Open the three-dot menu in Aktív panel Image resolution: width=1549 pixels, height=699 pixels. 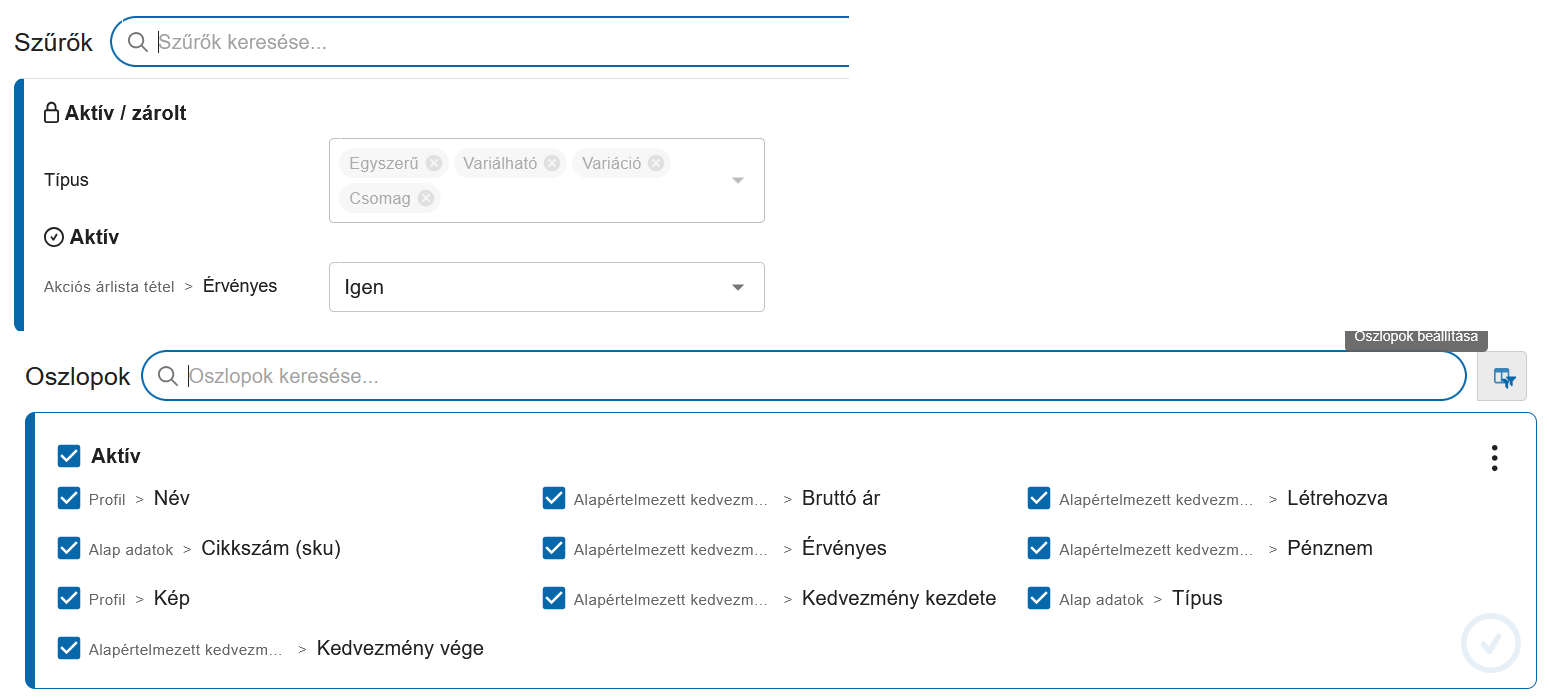1494,458
